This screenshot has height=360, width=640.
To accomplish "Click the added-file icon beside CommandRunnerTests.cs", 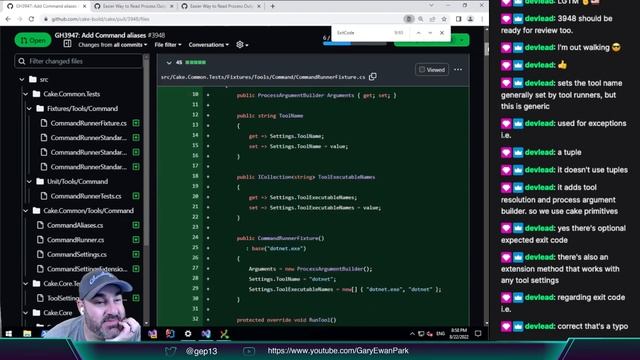I will point(136,196).
